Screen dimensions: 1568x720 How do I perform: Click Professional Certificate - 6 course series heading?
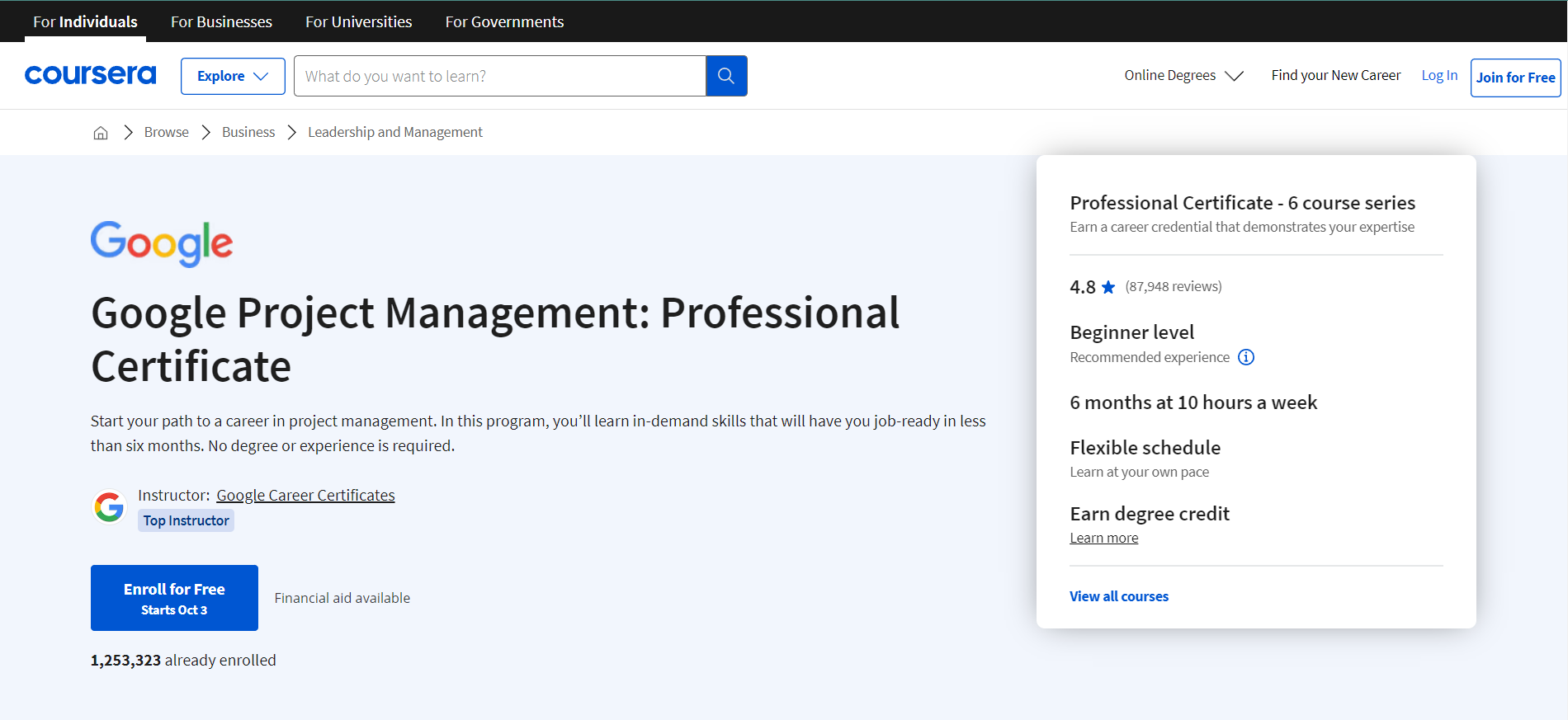point(1242,203)
